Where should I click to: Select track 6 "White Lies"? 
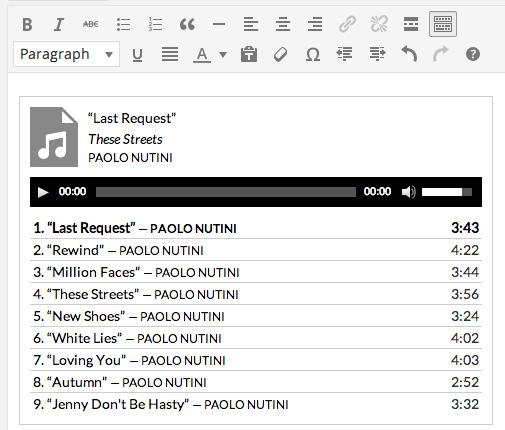coord(256,338)
